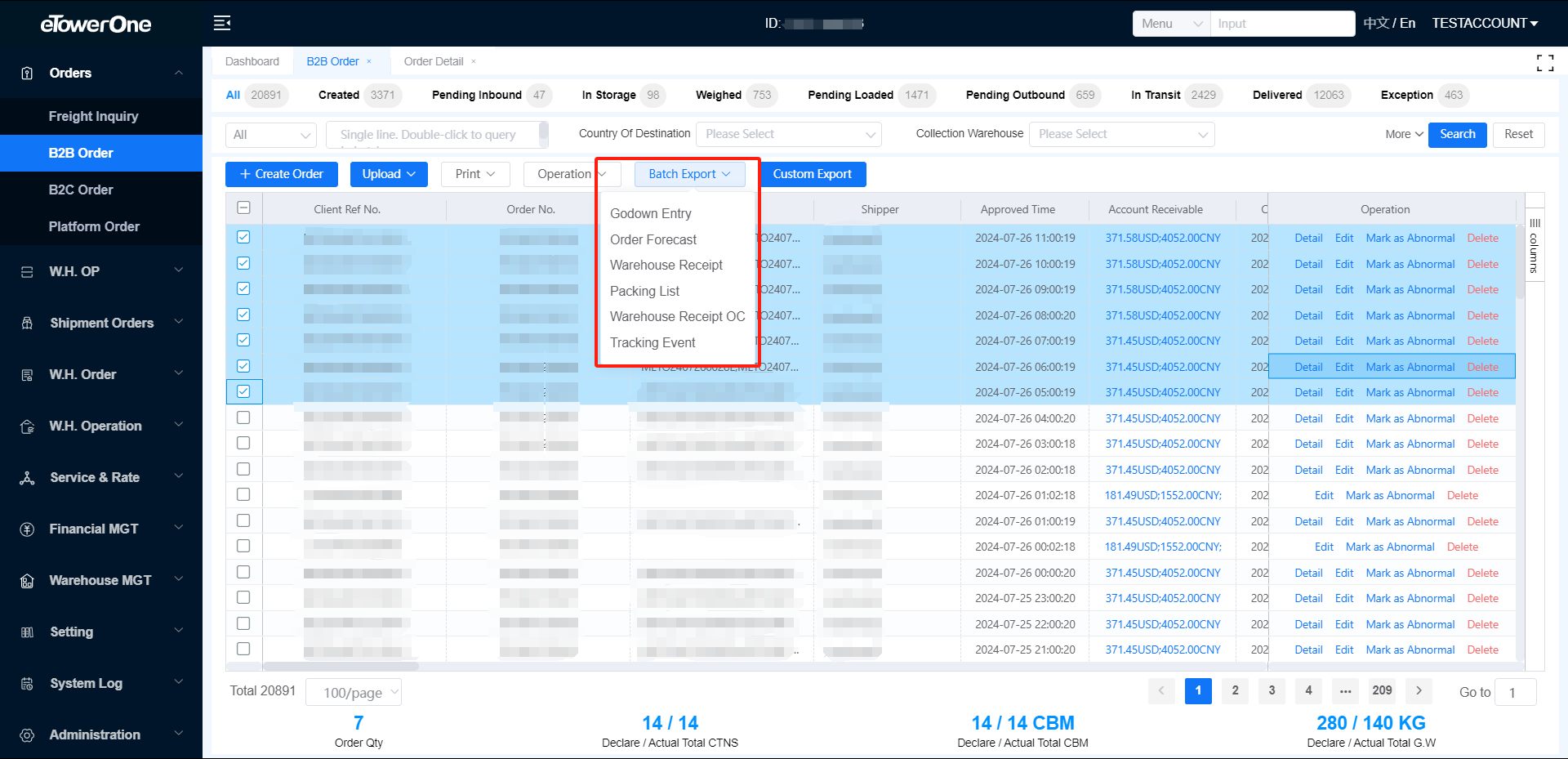Open the Batch Export dropdown
1568x759 pixels.
tap(689, 174)
